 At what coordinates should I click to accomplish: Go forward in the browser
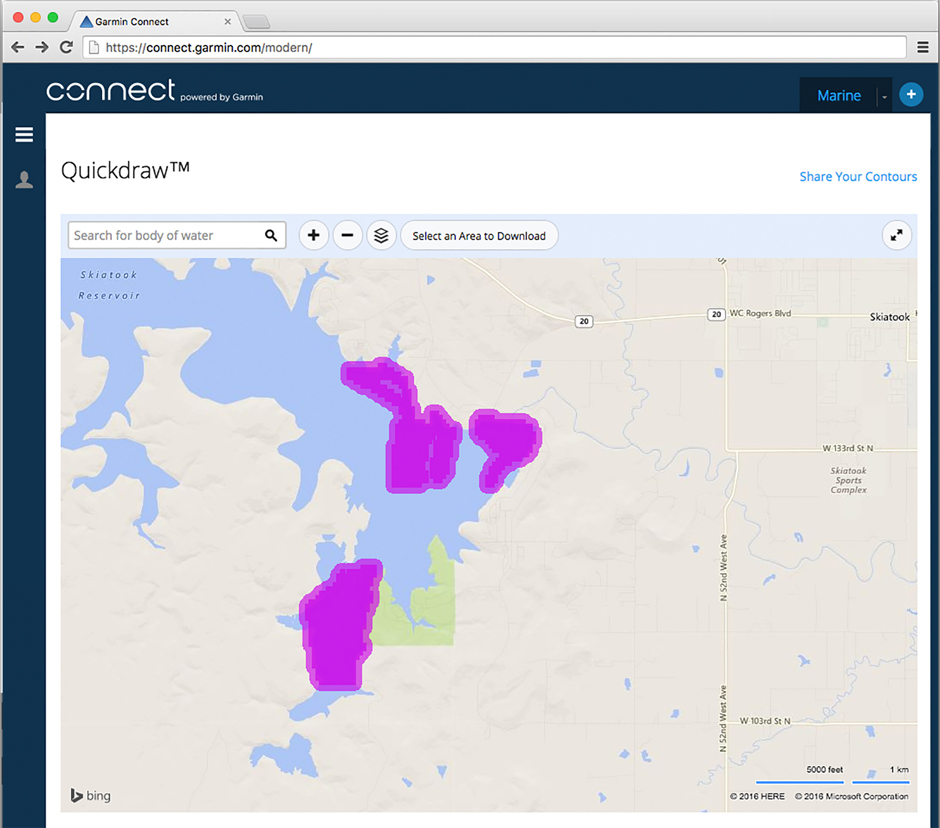pyautogui.click(x=41, y=47)
